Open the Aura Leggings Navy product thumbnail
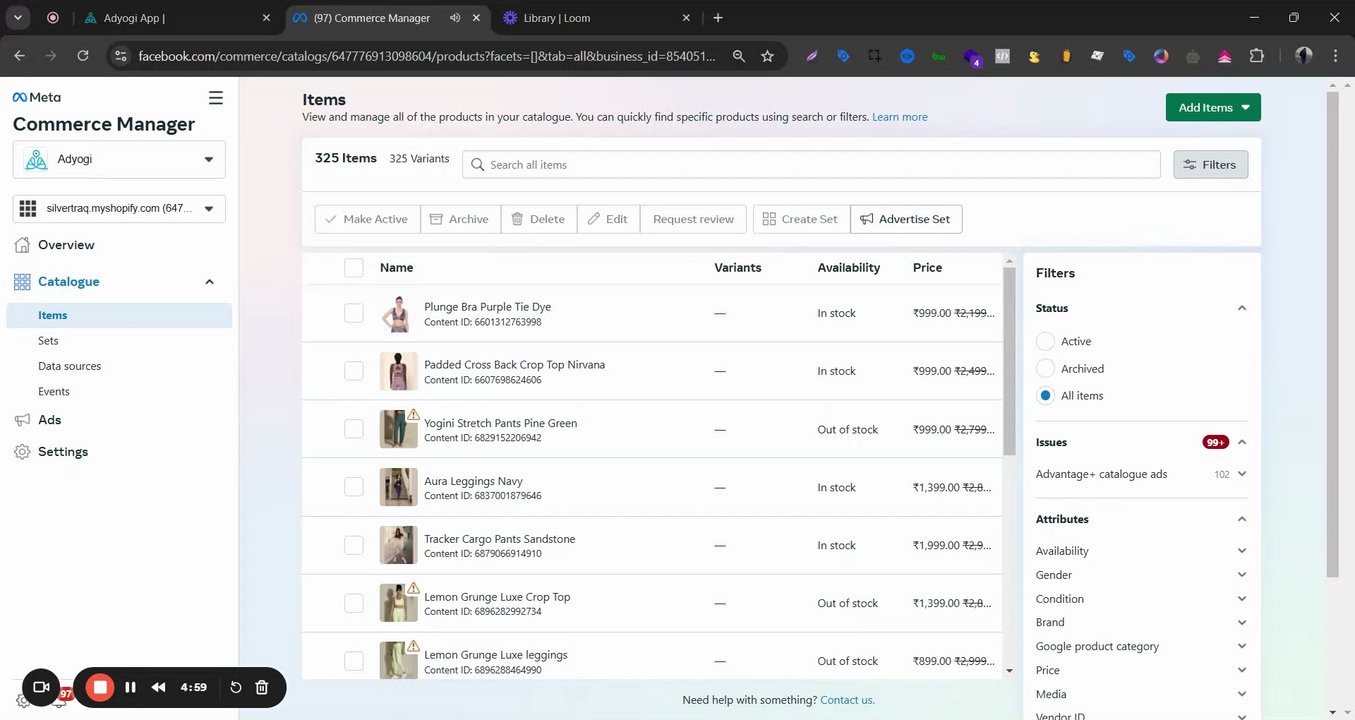1355x720 pixels. (x=399, y=487)
